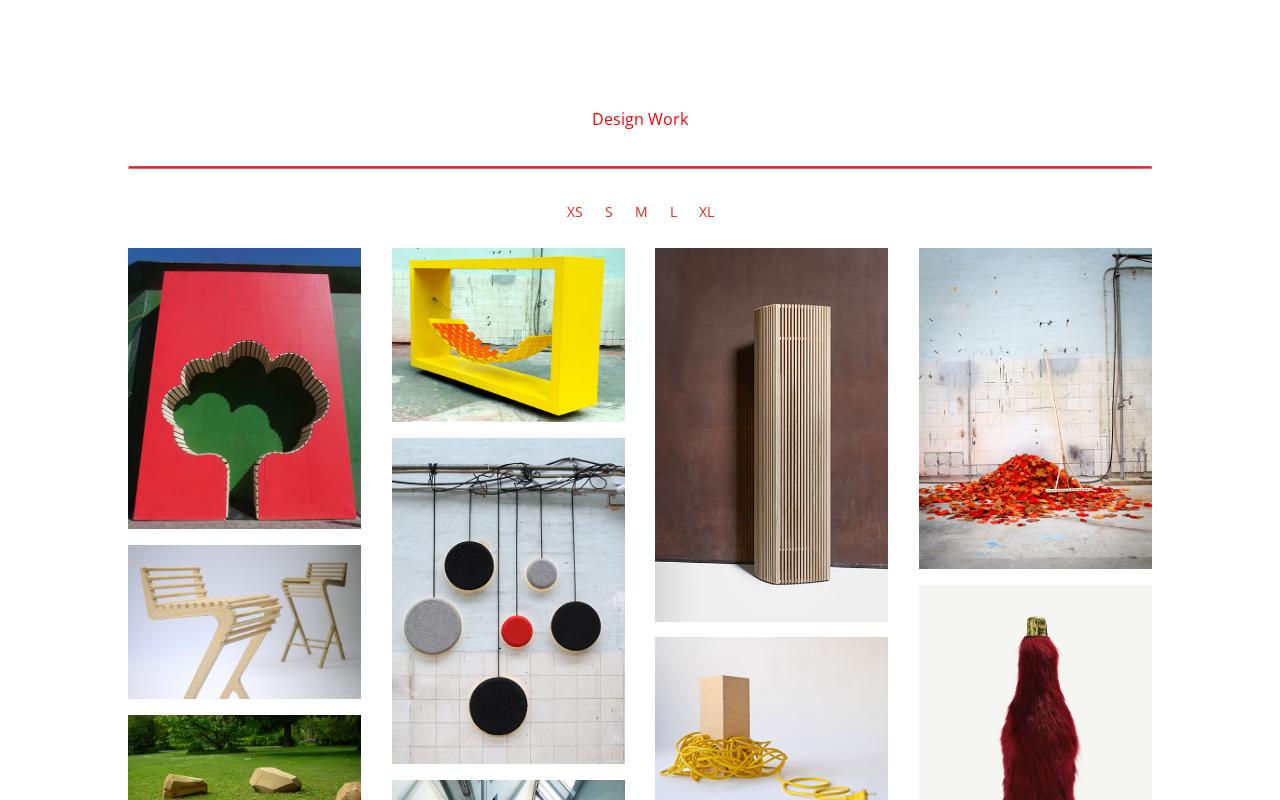The width and height of the screenshot is (1280, 800).
Task: Click the red divider line under the heading
Action: [640, 167]
